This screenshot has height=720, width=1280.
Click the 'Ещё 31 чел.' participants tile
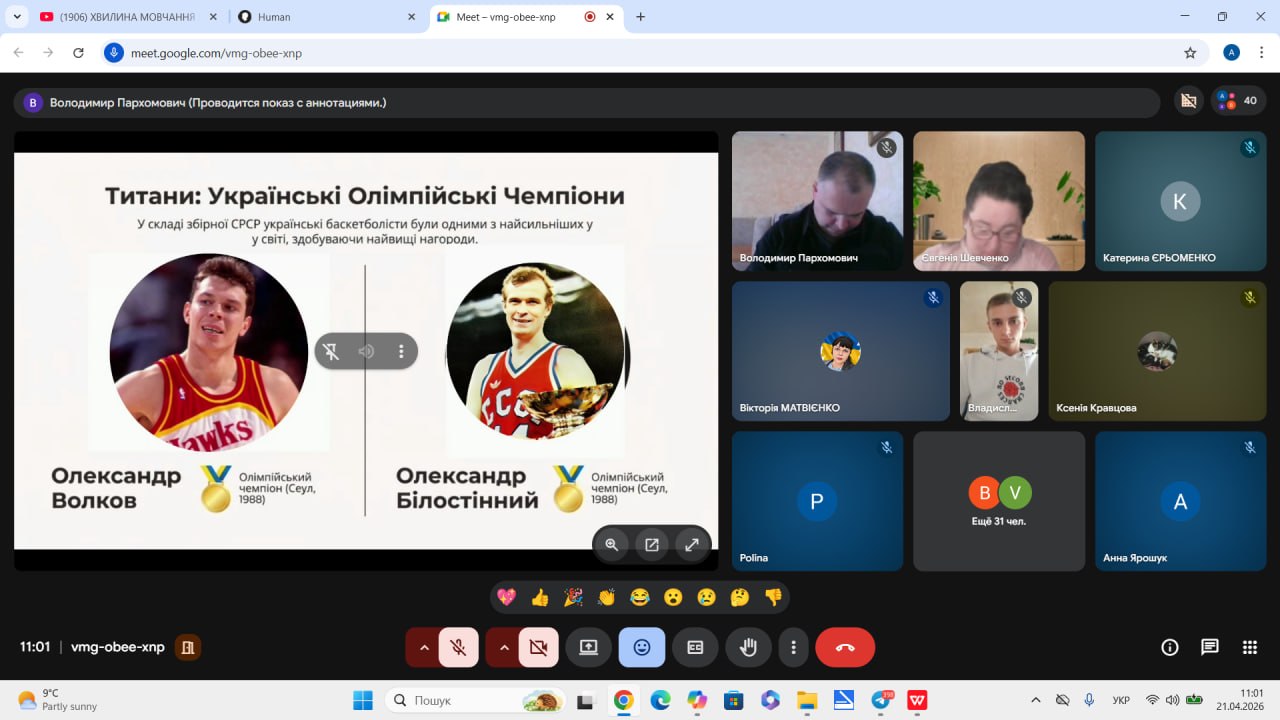(x=998, y=501)
